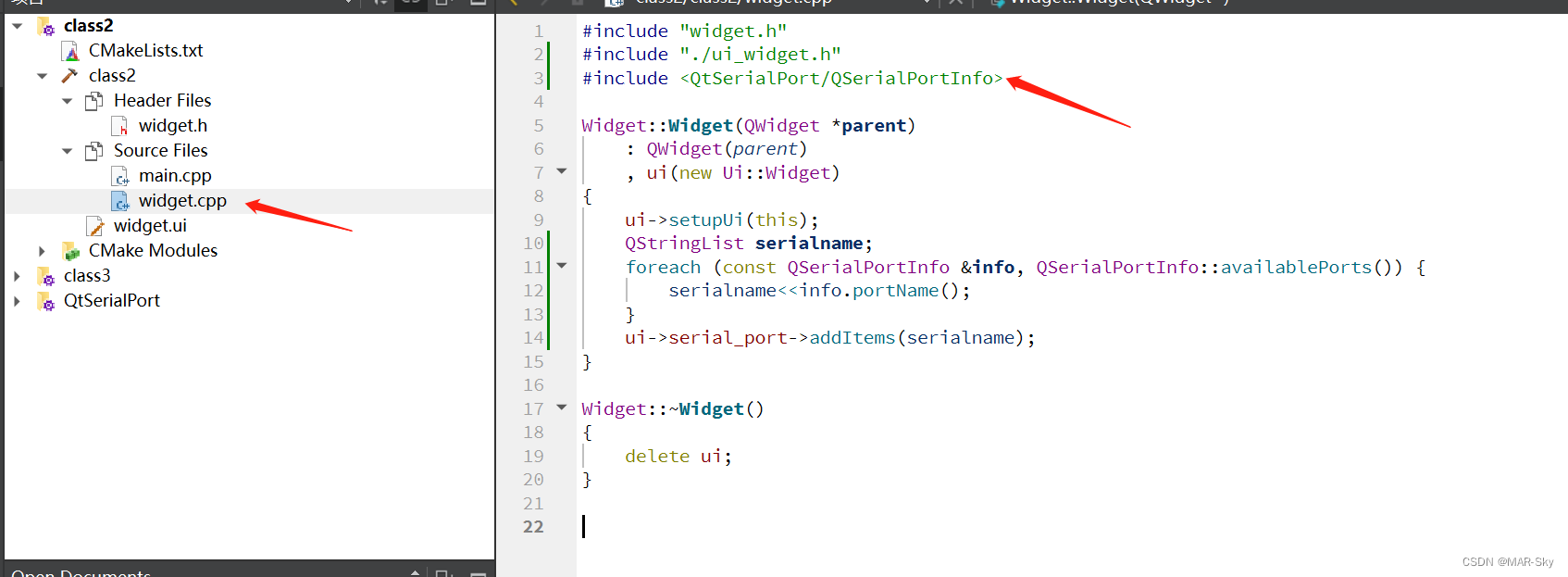Image resolution: width=1568 pixels, height=577 pixels.
Task: Expand the class3 project node
Action: point(18,276)
